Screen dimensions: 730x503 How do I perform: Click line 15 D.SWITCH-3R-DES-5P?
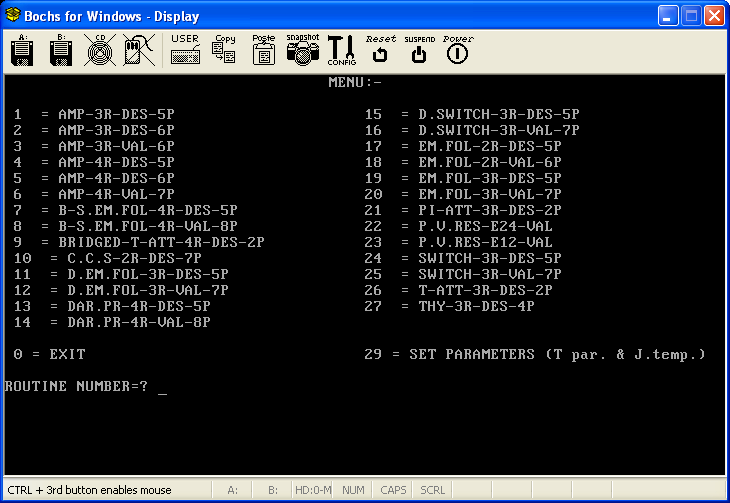472,114
